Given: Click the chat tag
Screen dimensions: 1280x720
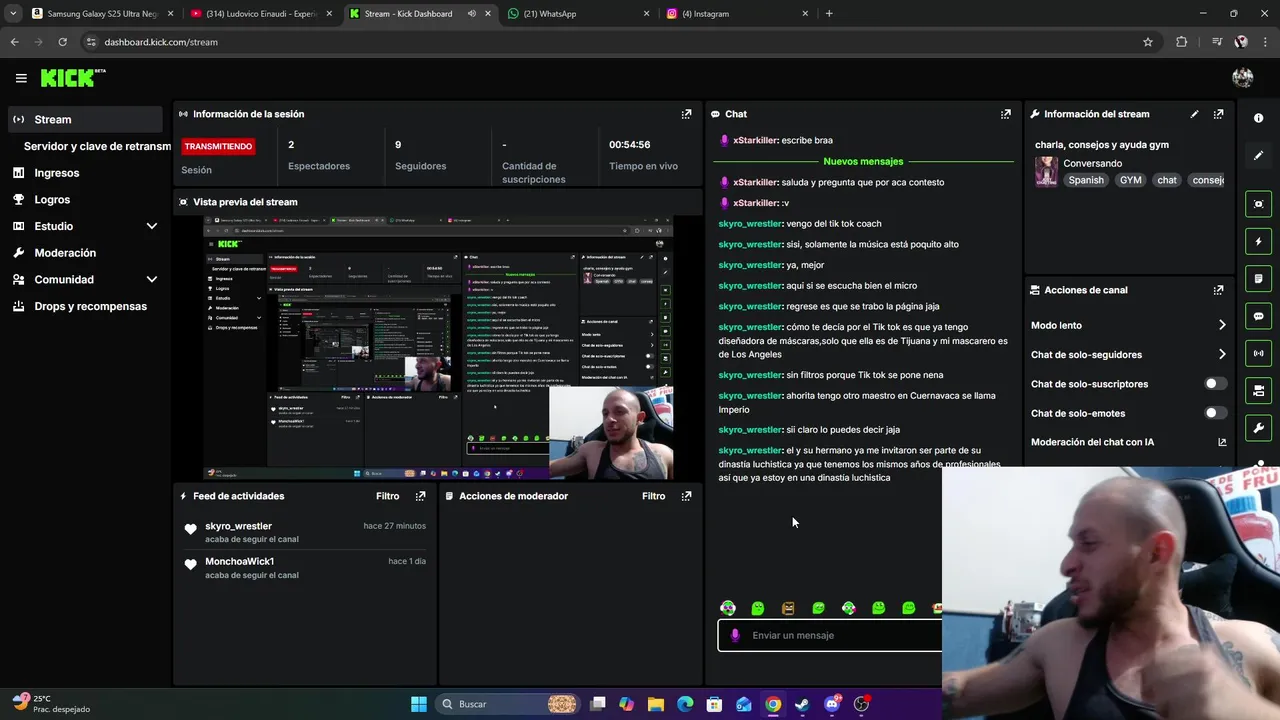Looking at the screenshot, I should [1167, 180].
